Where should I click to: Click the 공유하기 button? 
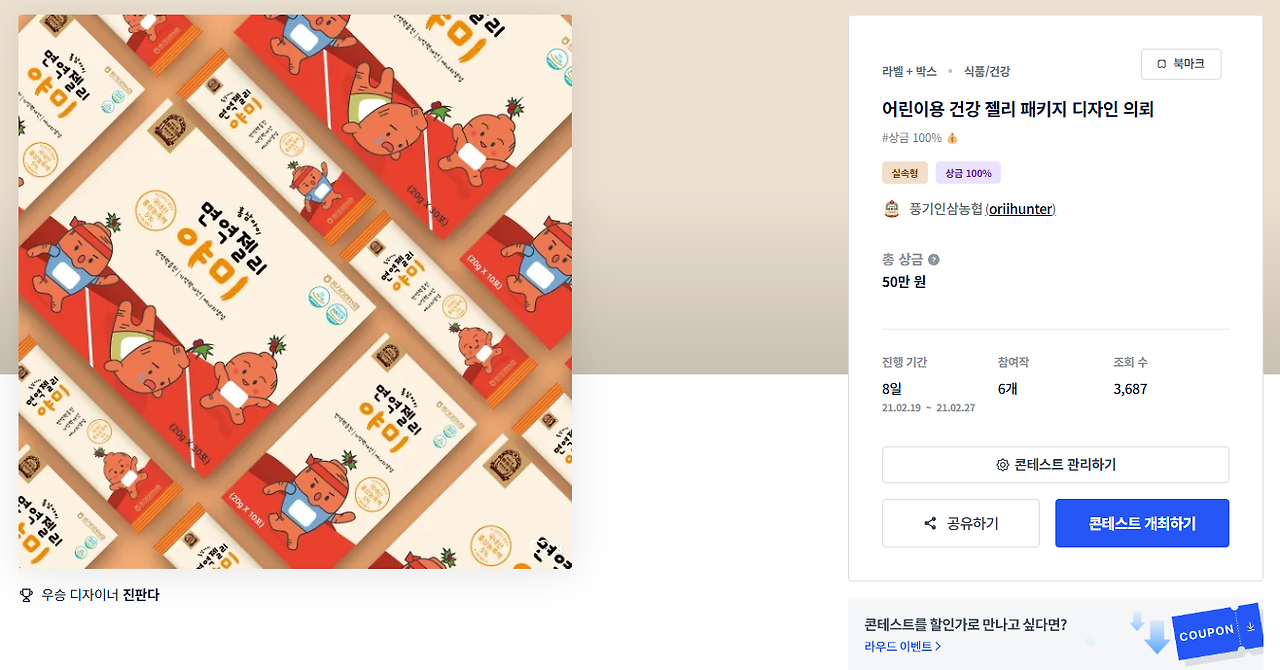[x=961, y=524]
